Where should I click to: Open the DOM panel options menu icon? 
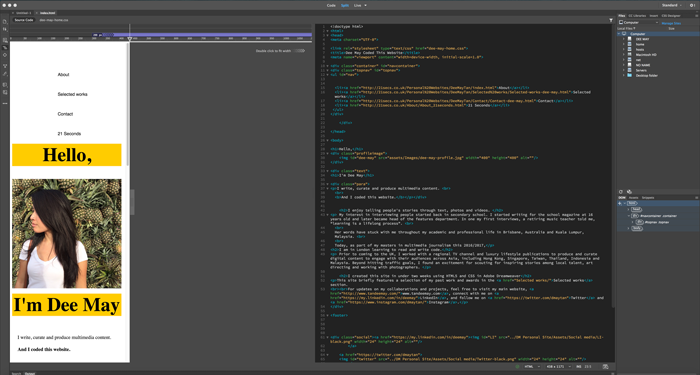point(696,197)
